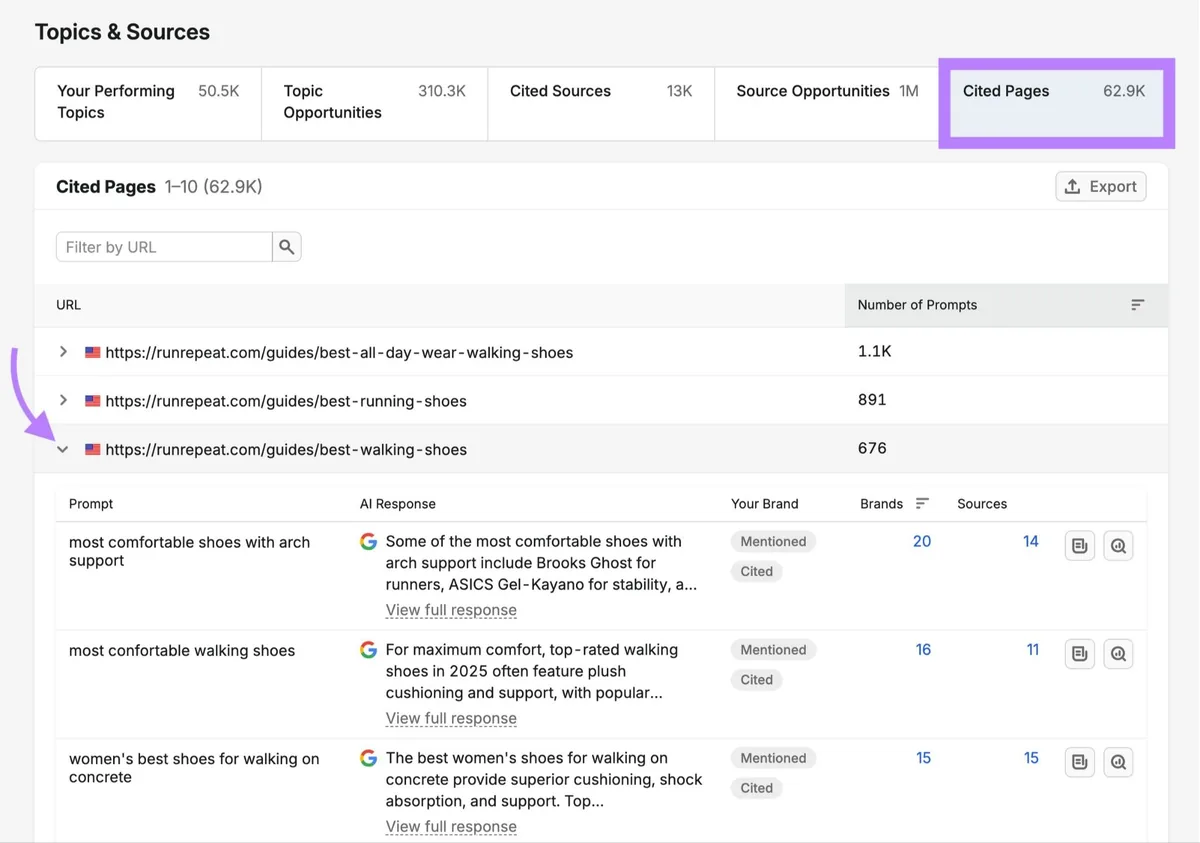Click the 891 prompts value

coord(872,399)
